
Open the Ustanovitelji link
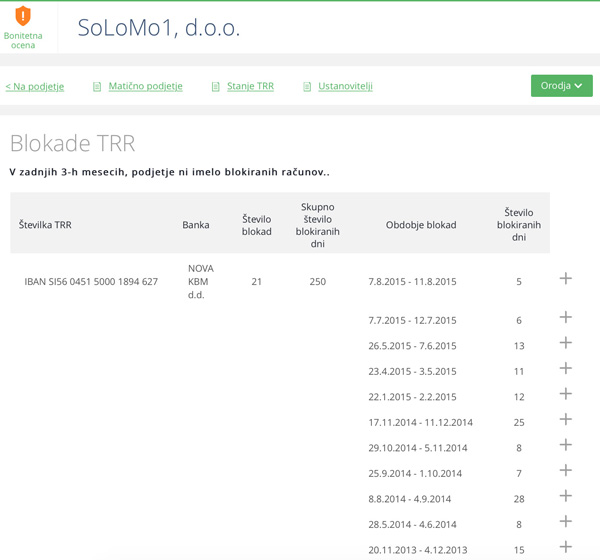pos(345,87)
